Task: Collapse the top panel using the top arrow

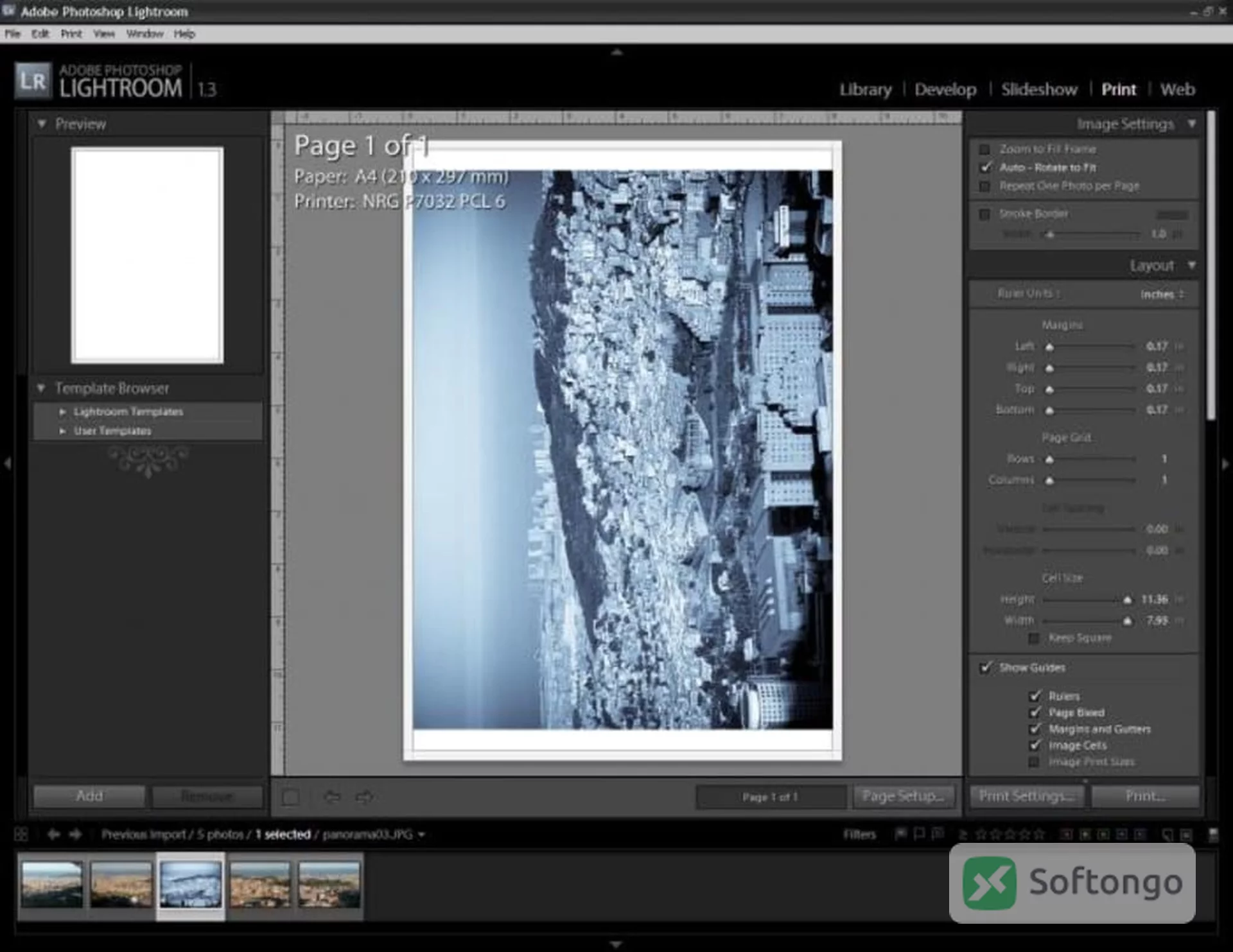Action: pyautogui.click(x=616, y=53)
